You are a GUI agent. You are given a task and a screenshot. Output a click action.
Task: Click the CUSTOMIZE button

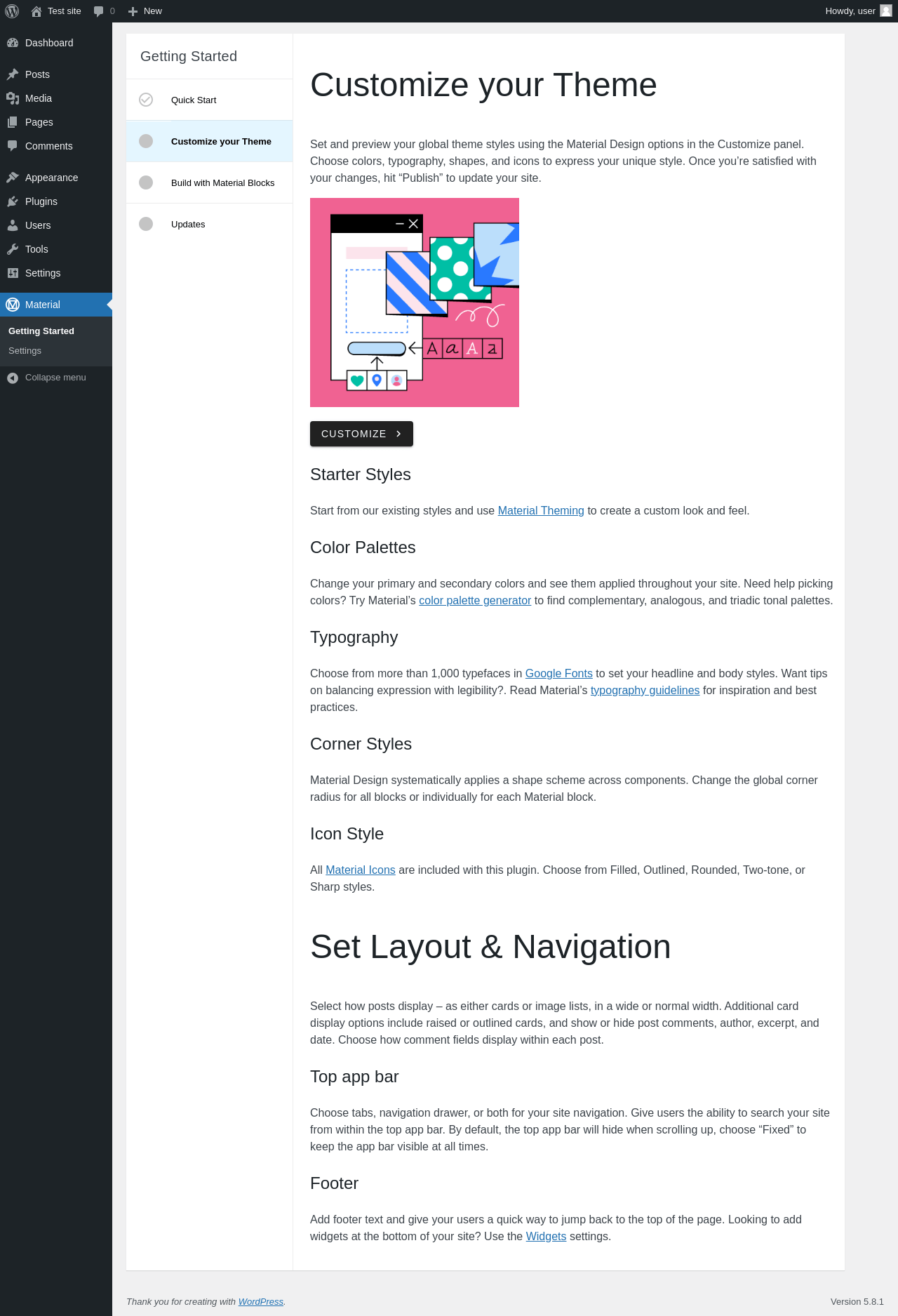click(x=361, y=434)
